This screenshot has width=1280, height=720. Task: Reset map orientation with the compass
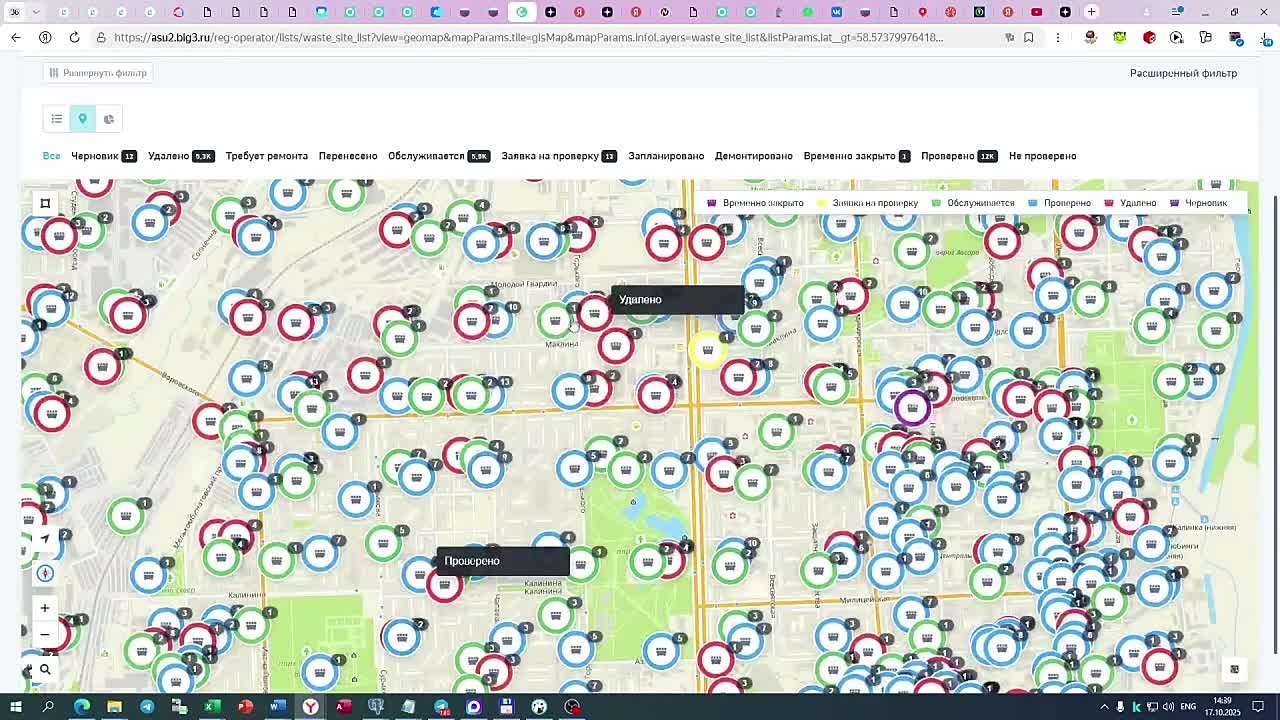[45, 573]
